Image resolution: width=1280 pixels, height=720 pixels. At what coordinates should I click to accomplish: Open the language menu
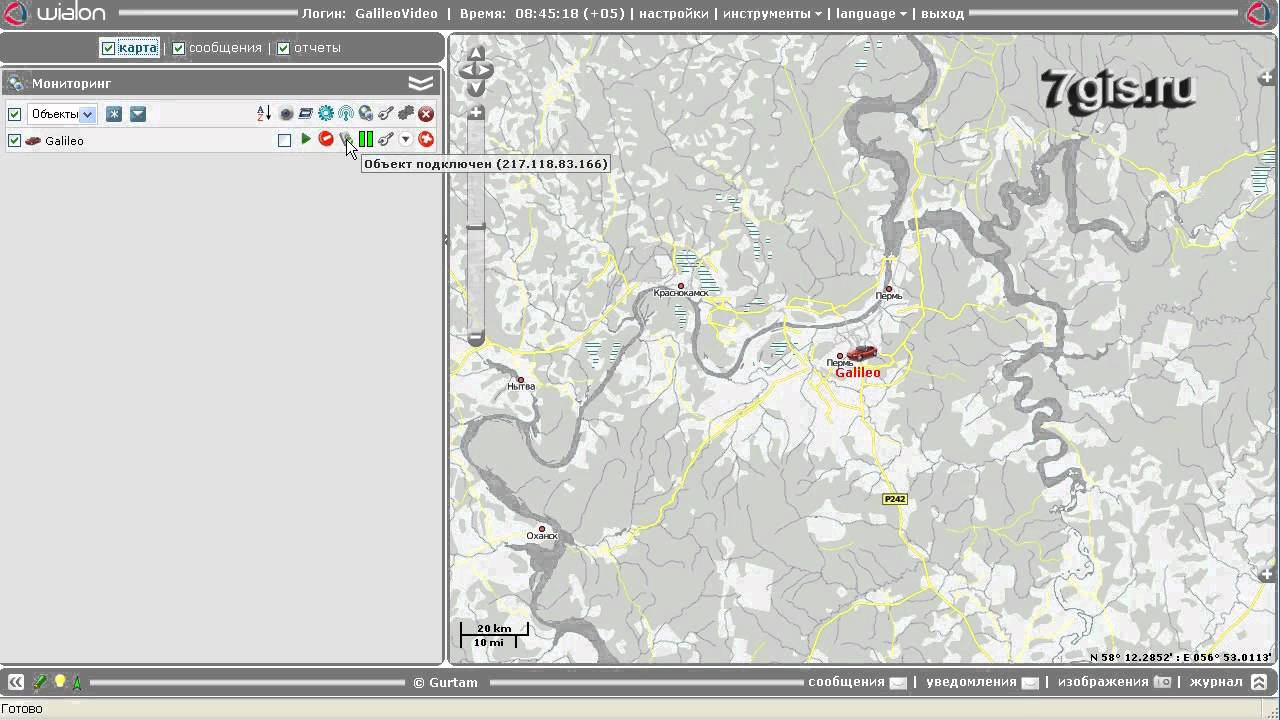coord(871,14)
